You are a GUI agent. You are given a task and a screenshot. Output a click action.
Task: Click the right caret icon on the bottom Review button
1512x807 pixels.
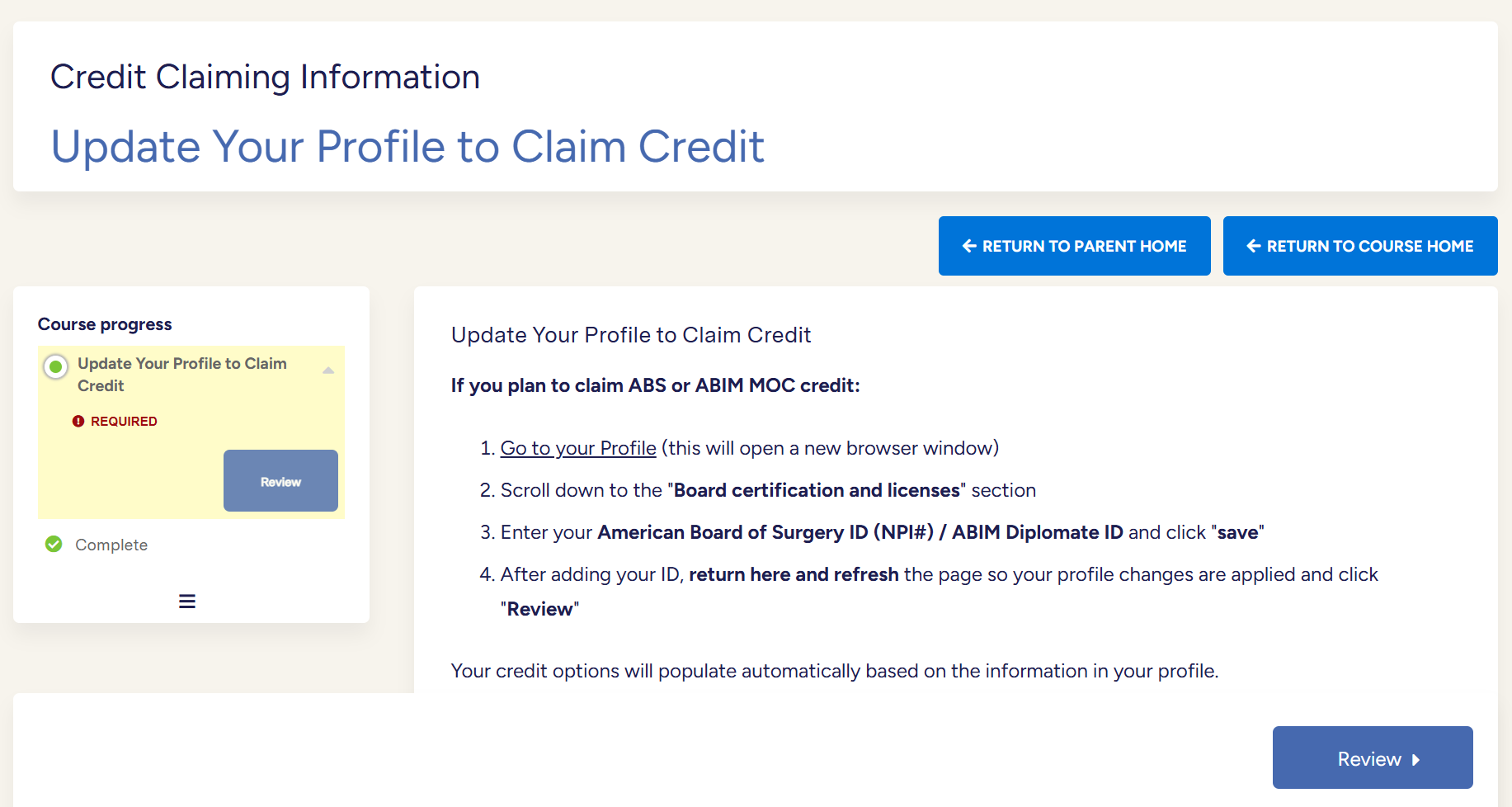[x=1415, y=759]
